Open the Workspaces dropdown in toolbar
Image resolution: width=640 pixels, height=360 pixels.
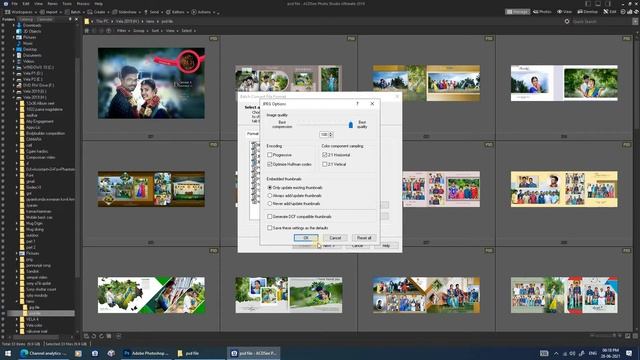20,12
